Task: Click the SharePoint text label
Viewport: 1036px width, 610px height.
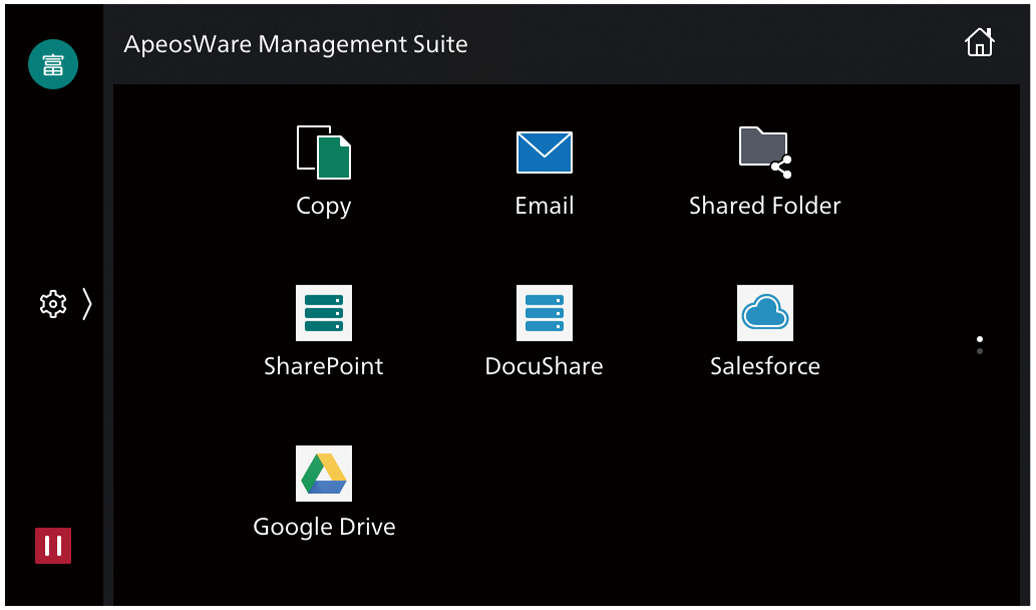Action: (324, 366)
